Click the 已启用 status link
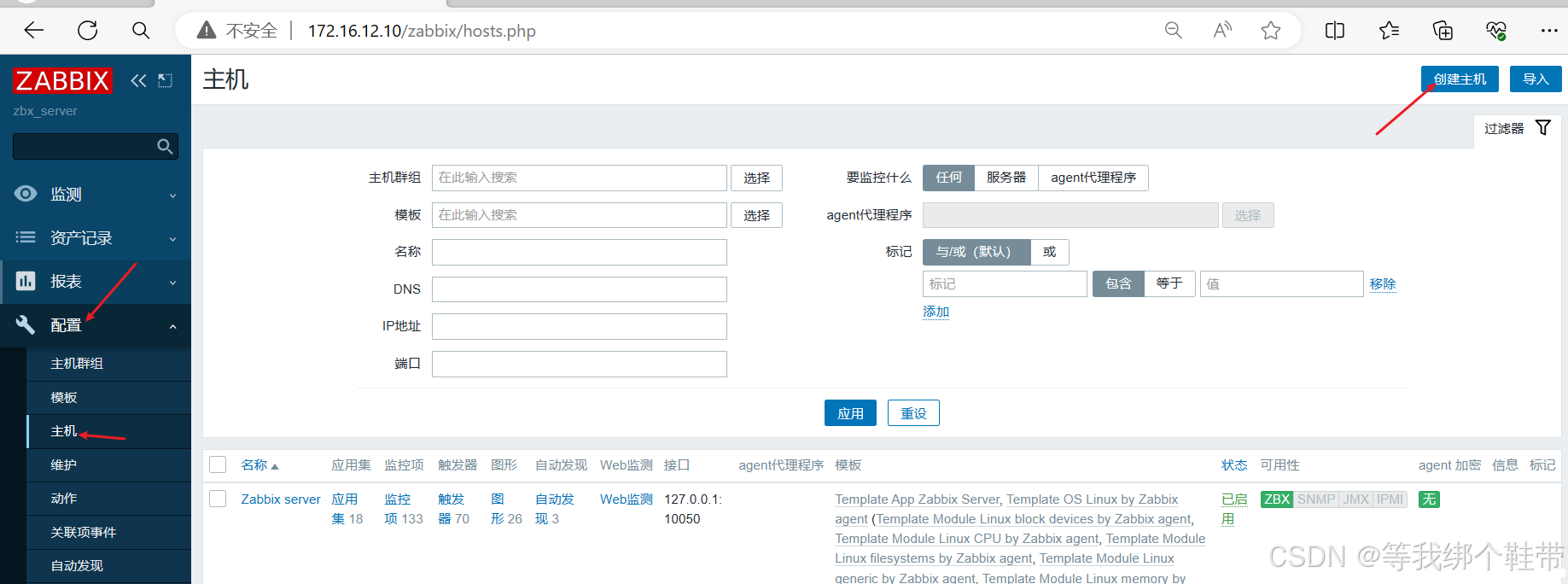The height and width of the screenshot is (584, 1568). coord(1233,509)
